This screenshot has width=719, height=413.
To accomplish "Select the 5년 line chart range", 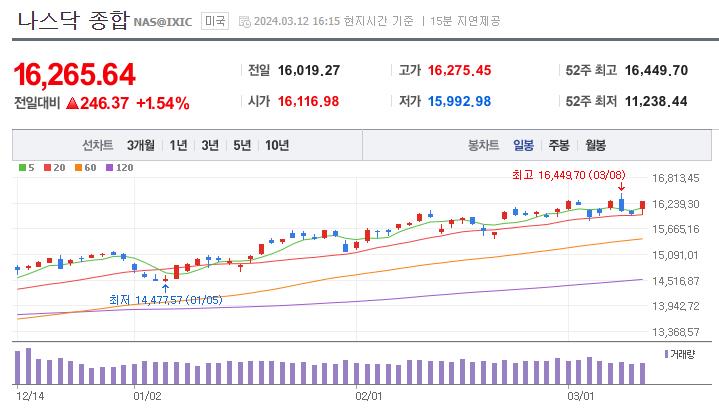I will click(x=242, y=145).
